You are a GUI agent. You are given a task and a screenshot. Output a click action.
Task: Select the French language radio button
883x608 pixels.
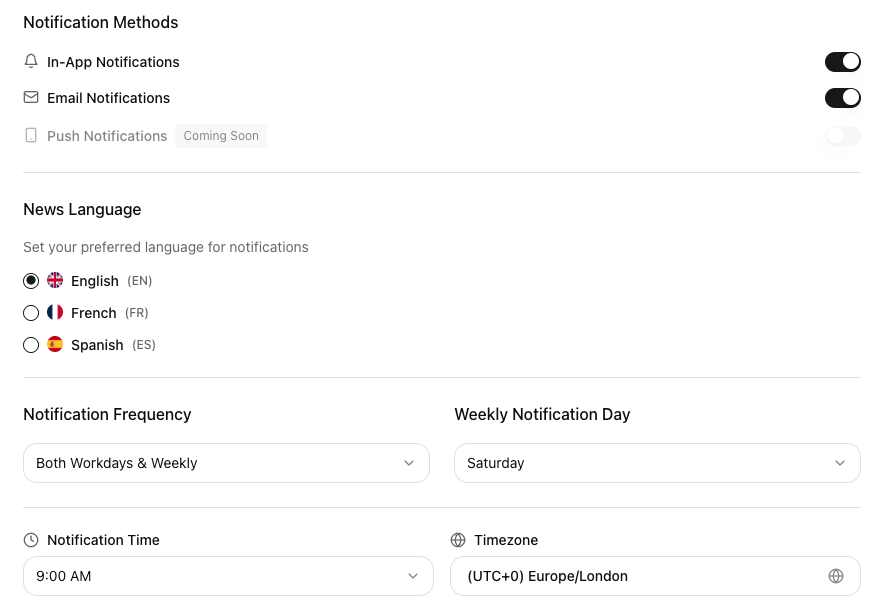pyautogui.click(x=31, y=313)
